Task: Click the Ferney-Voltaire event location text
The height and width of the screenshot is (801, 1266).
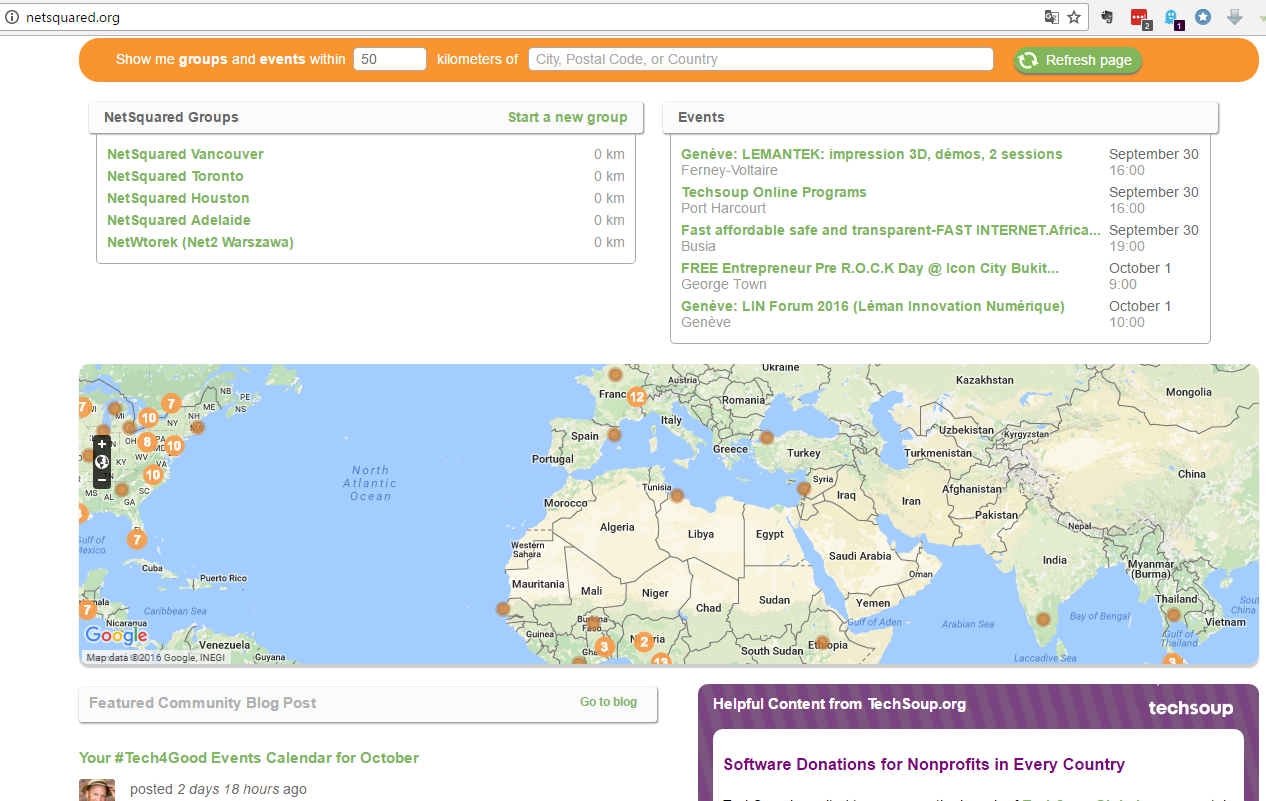Action: tap(729, 170)
